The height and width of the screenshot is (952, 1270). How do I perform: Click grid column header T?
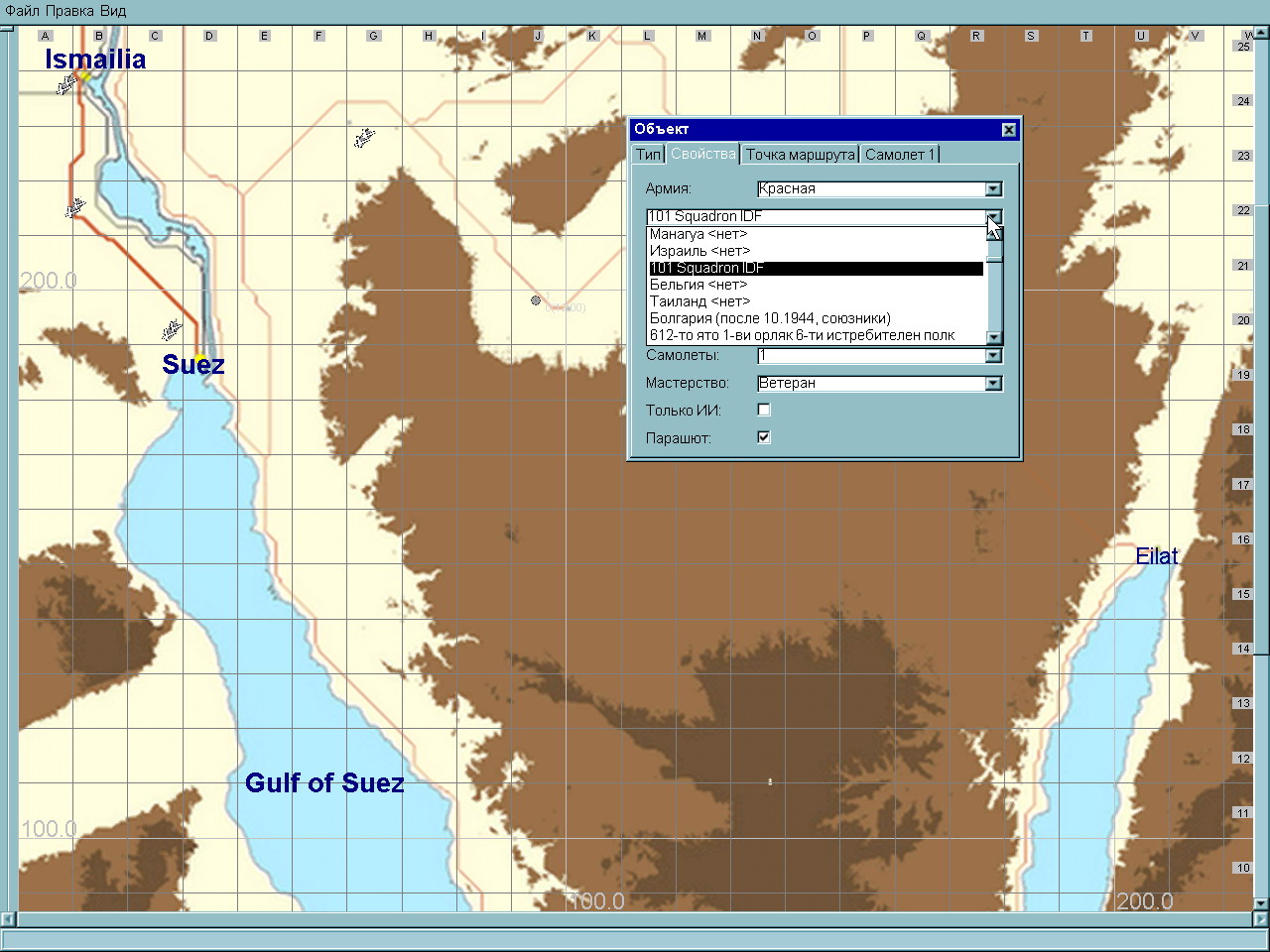(x=1085, y=36)
